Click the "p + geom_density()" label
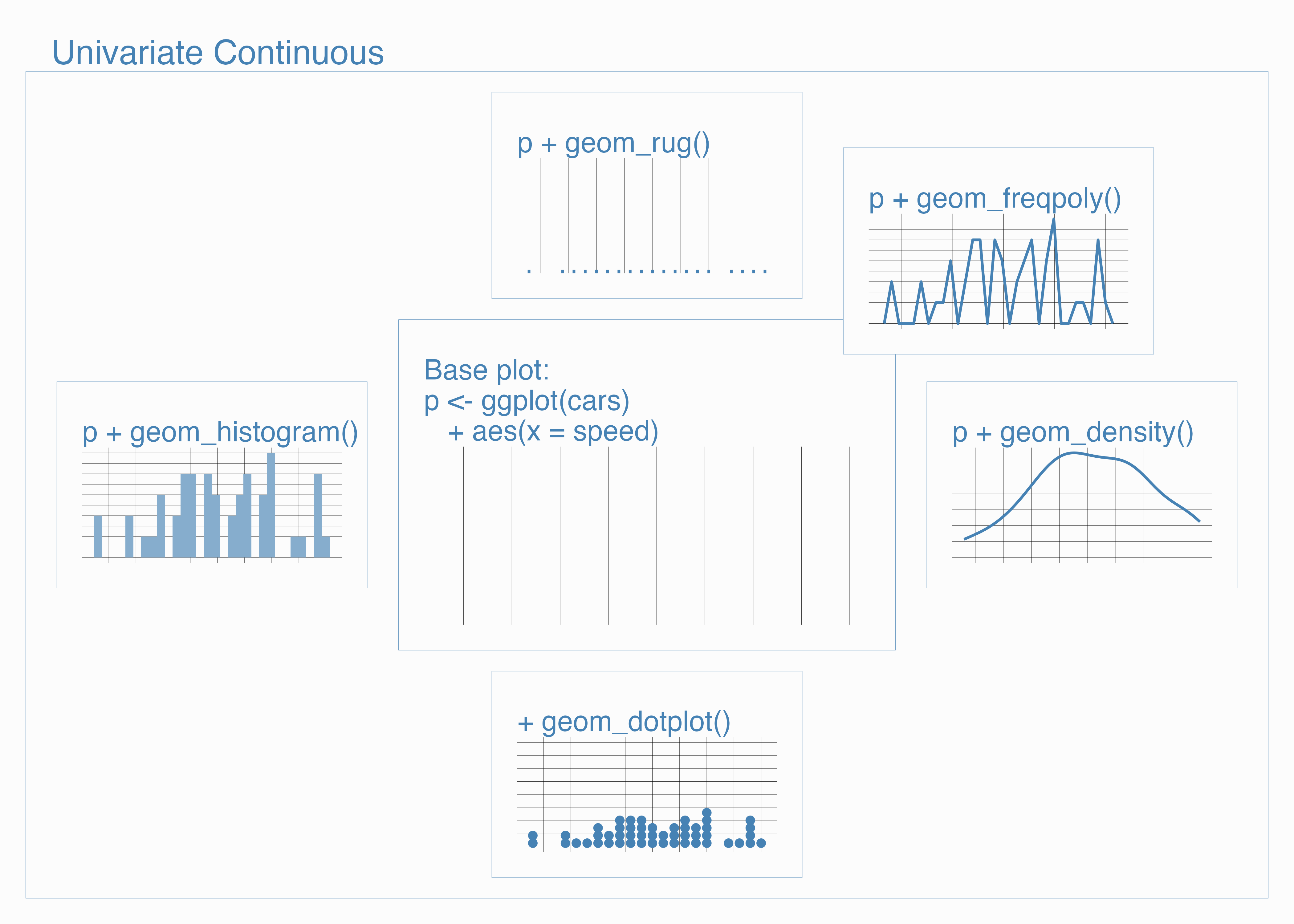Screen dimensions: 1294x924 [x=1073, y=432]
